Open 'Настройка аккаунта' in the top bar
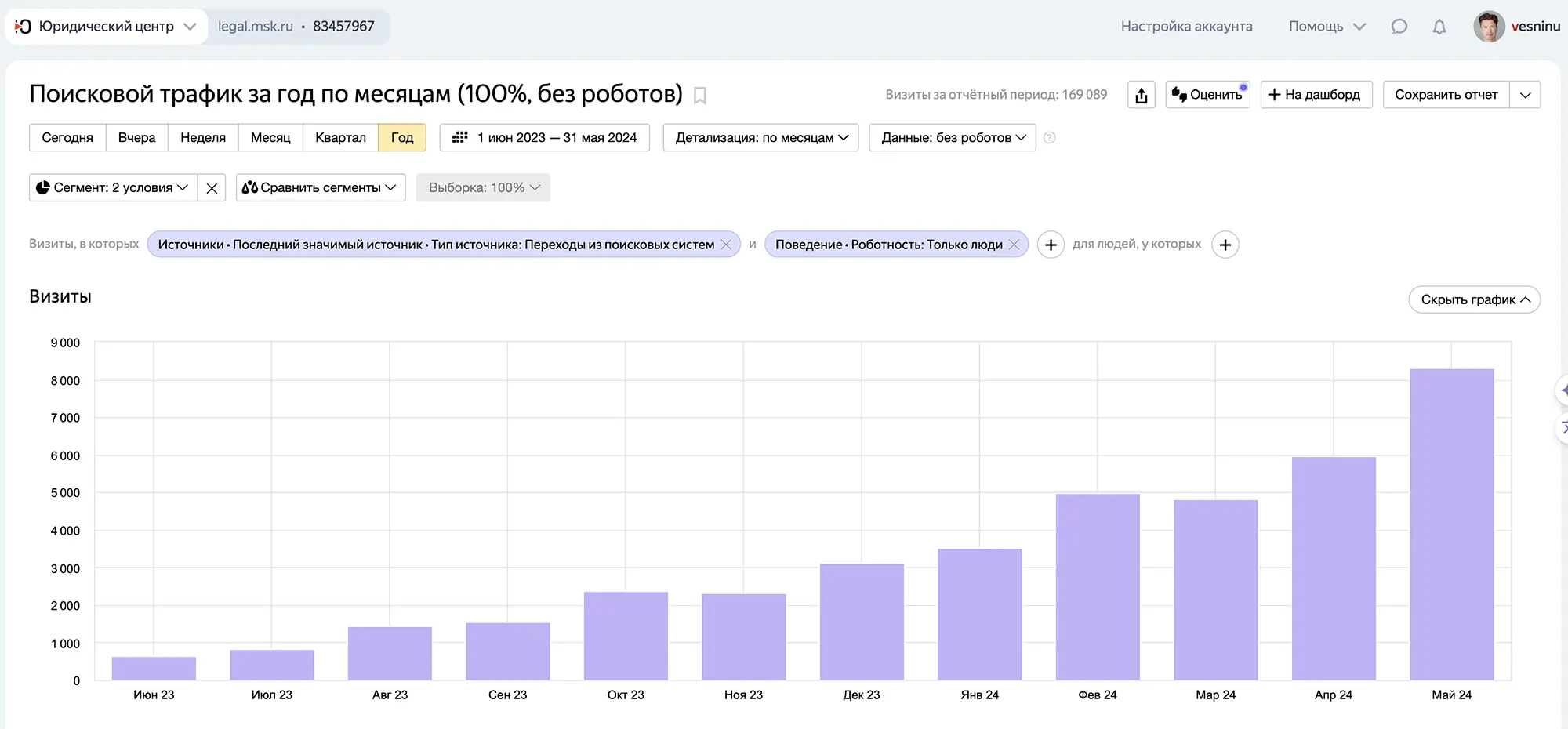The image size is (1568, 729). (1186, 27)
